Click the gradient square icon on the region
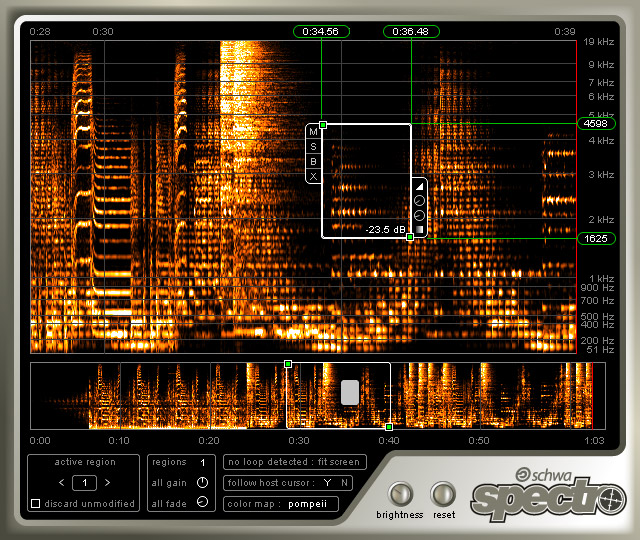The height and width of the screenshot is (540, 640). point(420,230)
